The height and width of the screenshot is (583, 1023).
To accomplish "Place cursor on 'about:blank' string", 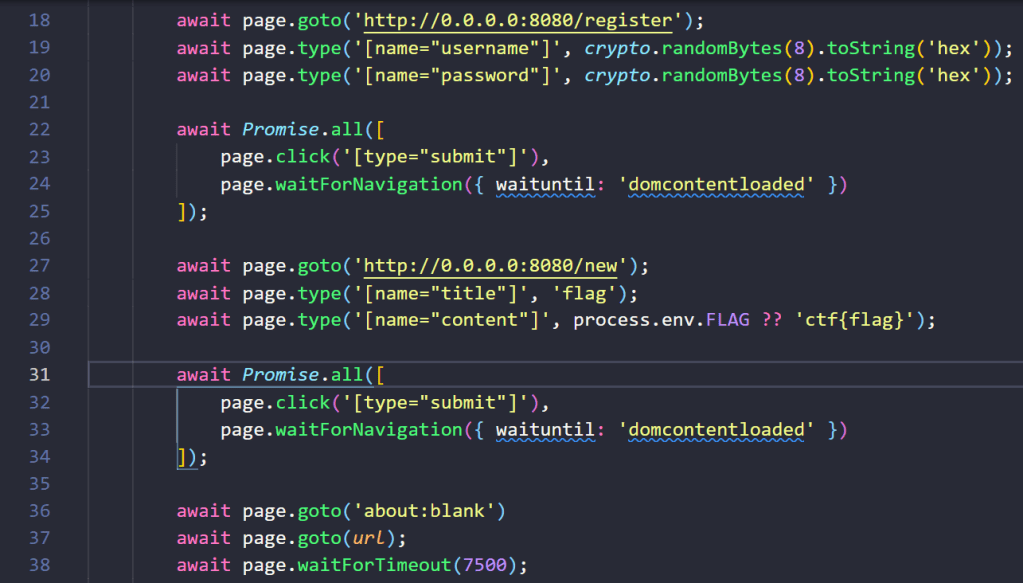I will [424, 511].
